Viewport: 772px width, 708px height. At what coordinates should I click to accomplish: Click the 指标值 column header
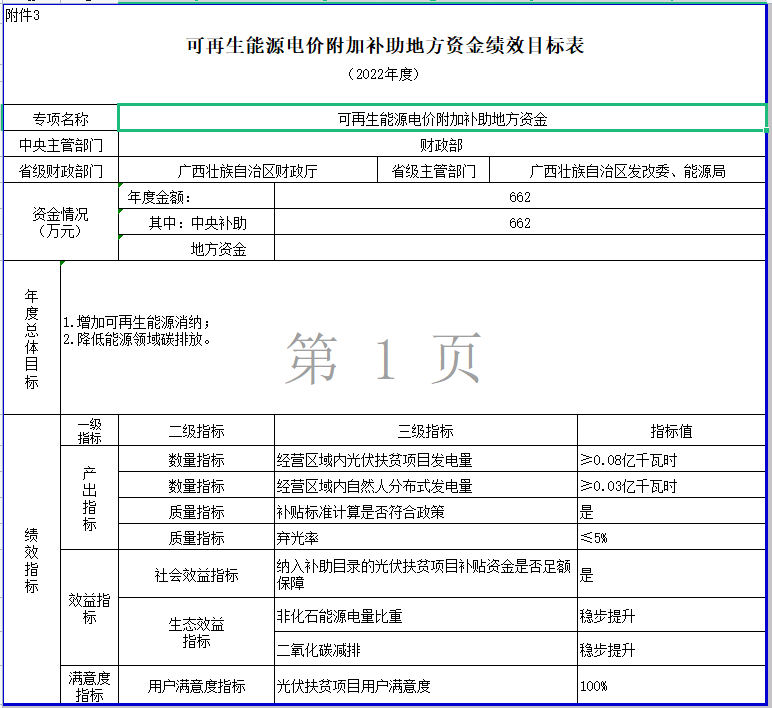tap(671, 431)
